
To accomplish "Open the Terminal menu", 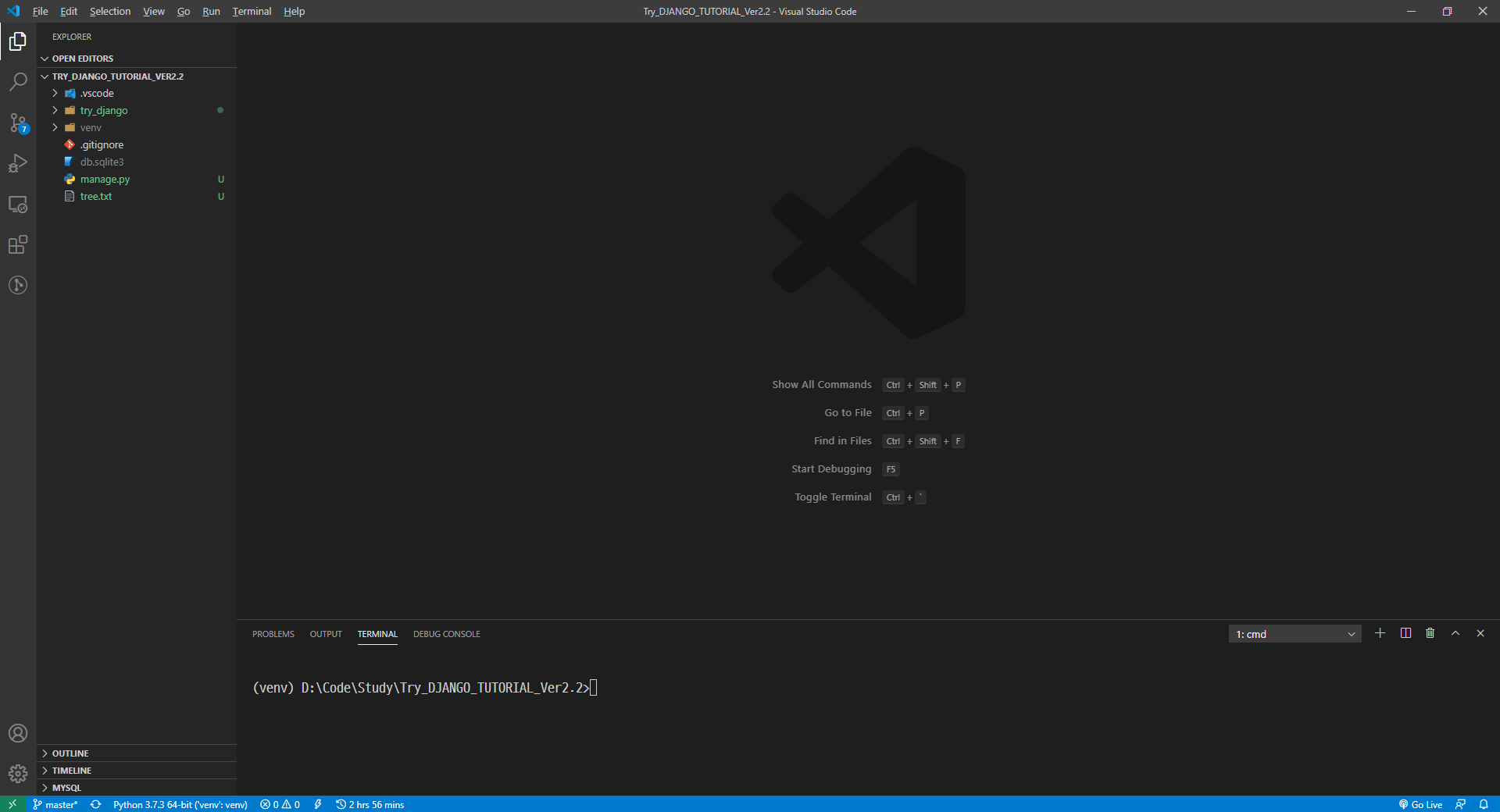I will click(252, 11).
